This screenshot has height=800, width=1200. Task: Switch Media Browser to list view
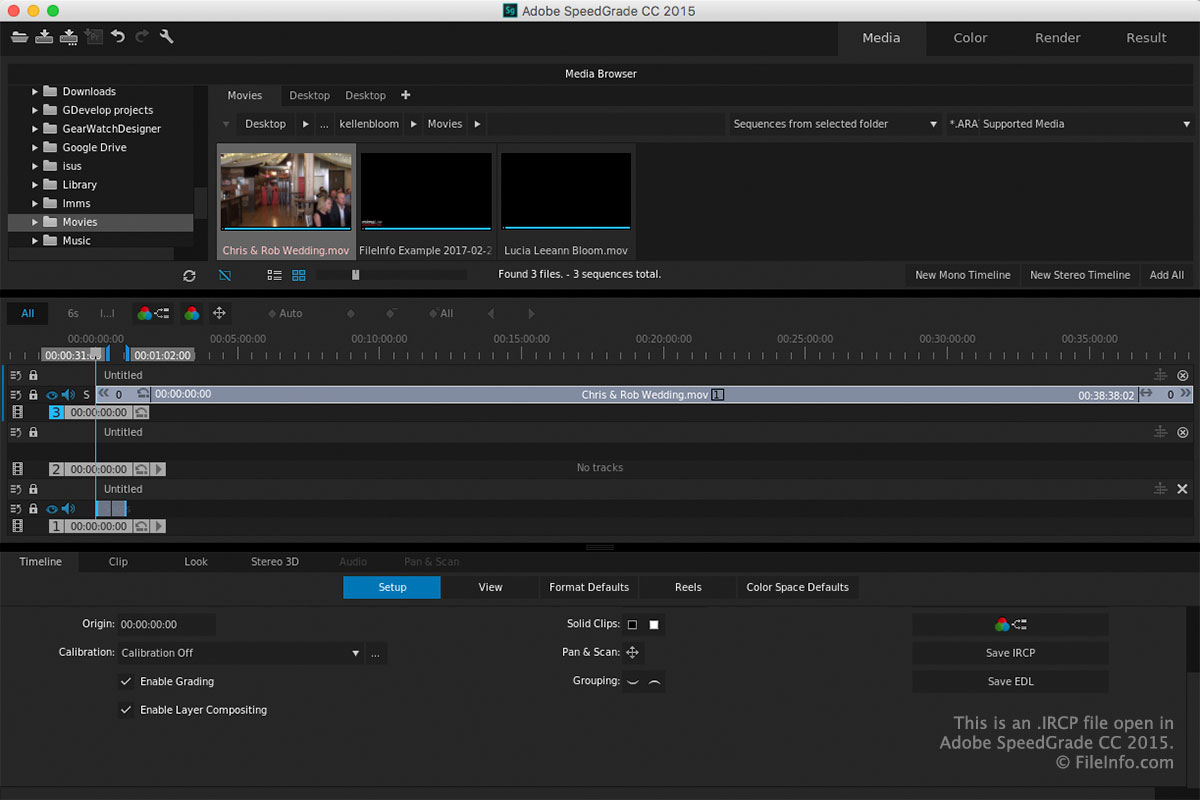274,275
